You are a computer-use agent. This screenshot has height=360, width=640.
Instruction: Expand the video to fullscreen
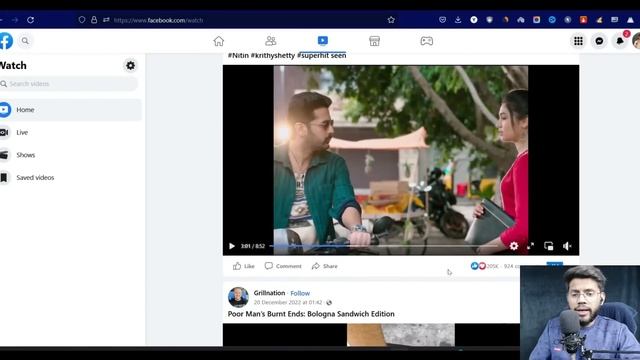click(531, 246)
